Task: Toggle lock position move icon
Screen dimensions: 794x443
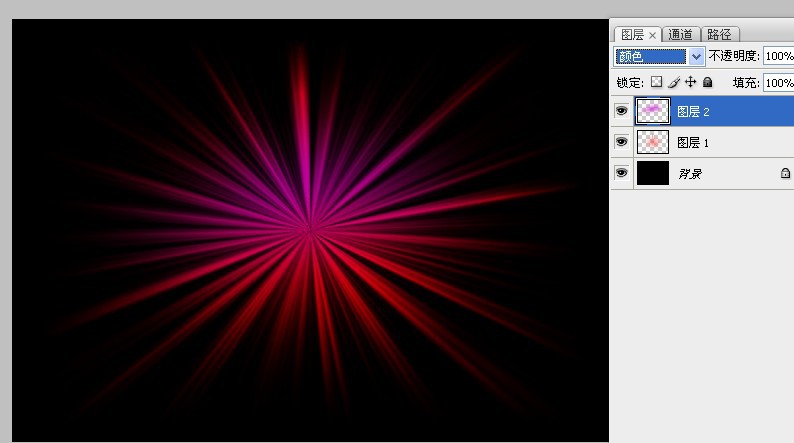Action: point(690,82)
